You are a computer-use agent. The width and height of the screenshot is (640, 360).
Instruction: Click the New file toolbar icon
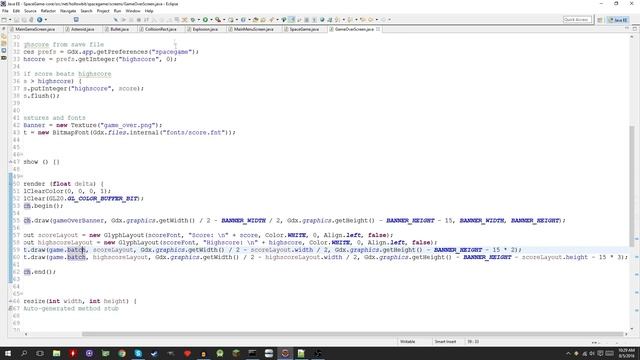4,20
